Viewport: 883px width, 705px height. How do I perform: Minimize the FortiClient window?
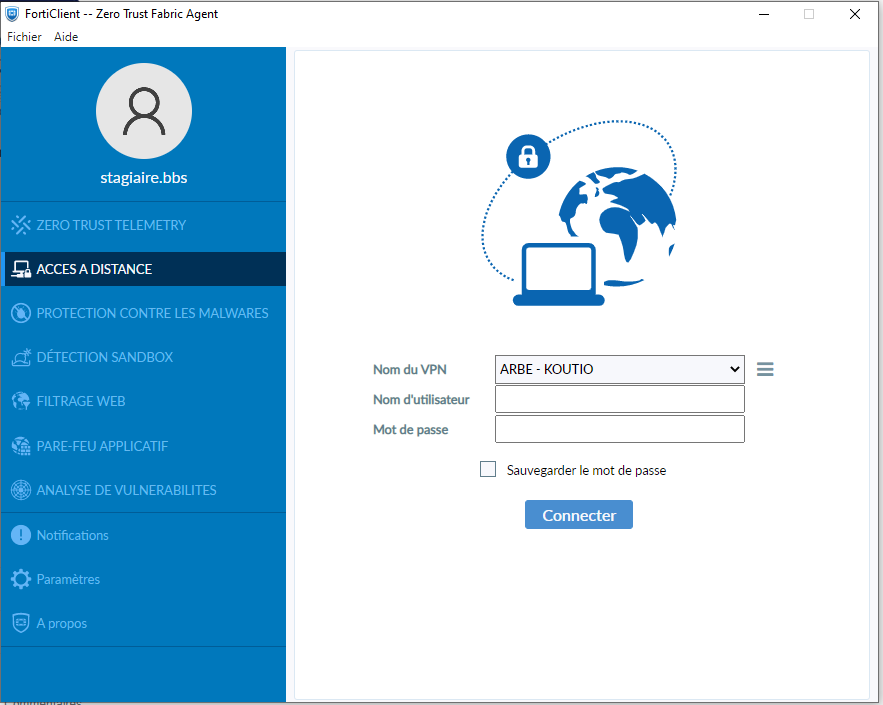764,14
